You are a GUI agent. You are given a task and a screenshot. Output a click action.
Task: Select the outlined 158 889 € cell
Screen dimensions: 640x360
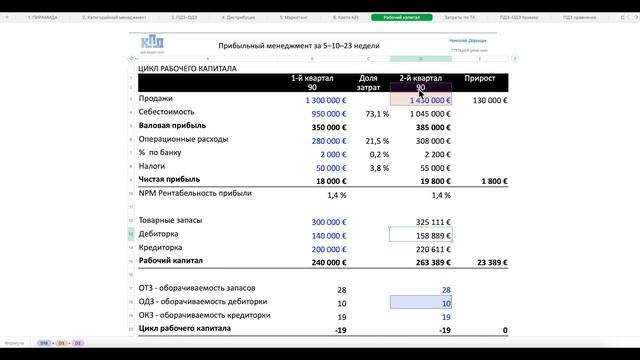coord(421,235)
